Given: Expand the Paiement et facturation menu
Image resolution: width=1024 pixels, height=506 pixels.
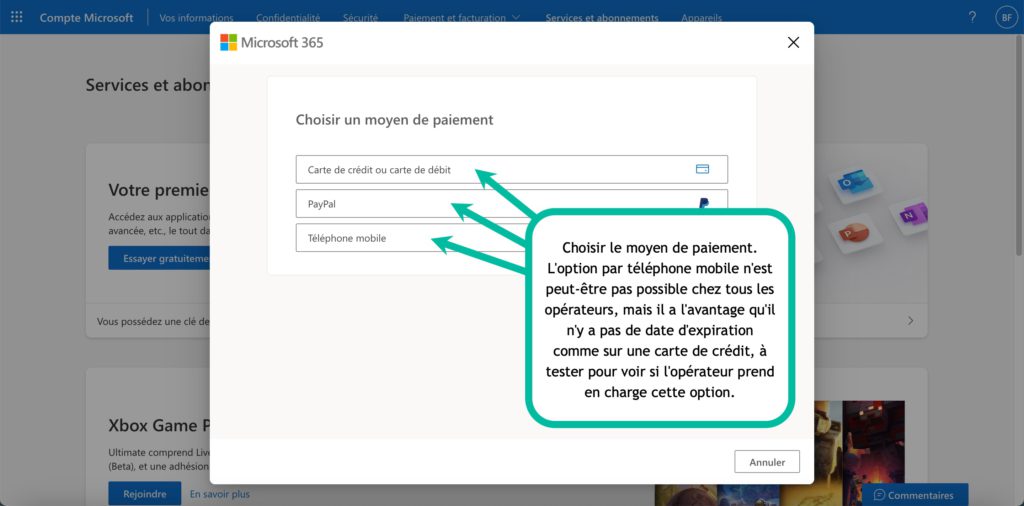Looking at the screenshot, I should (x=461, y=18).
